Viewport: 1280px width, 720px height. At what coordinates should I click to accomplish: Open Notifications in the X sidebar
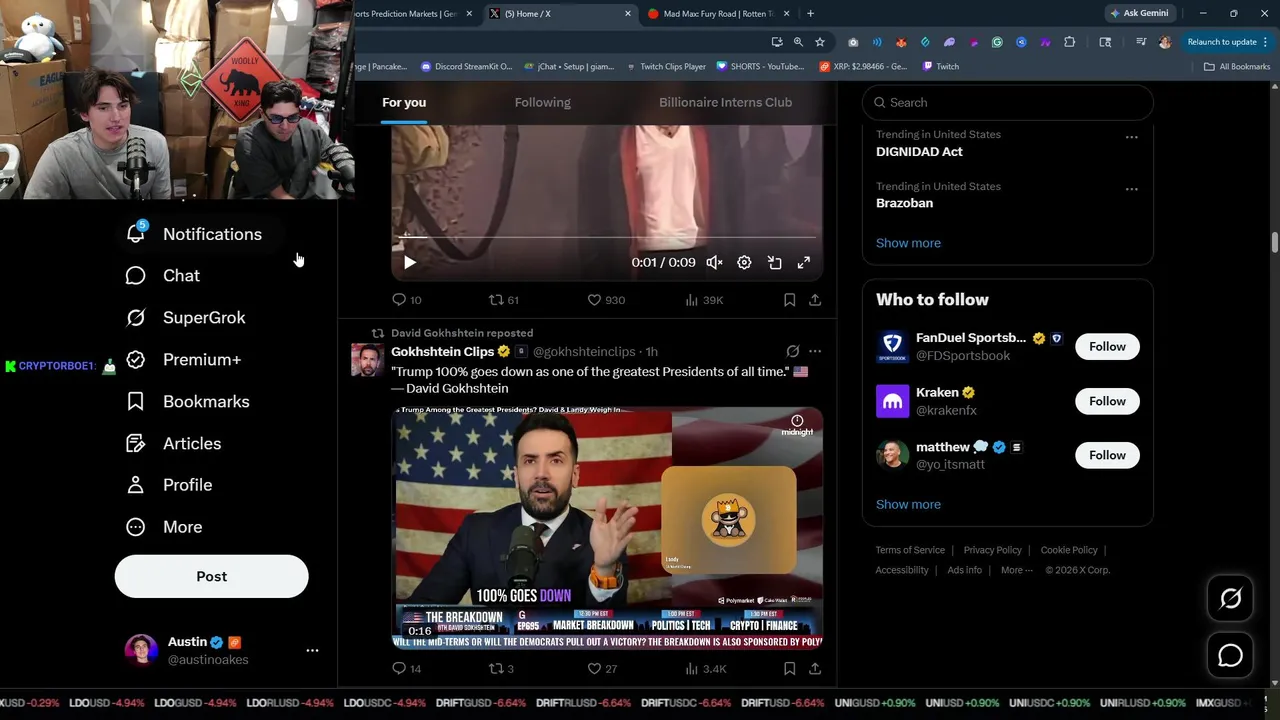point(194,234)
